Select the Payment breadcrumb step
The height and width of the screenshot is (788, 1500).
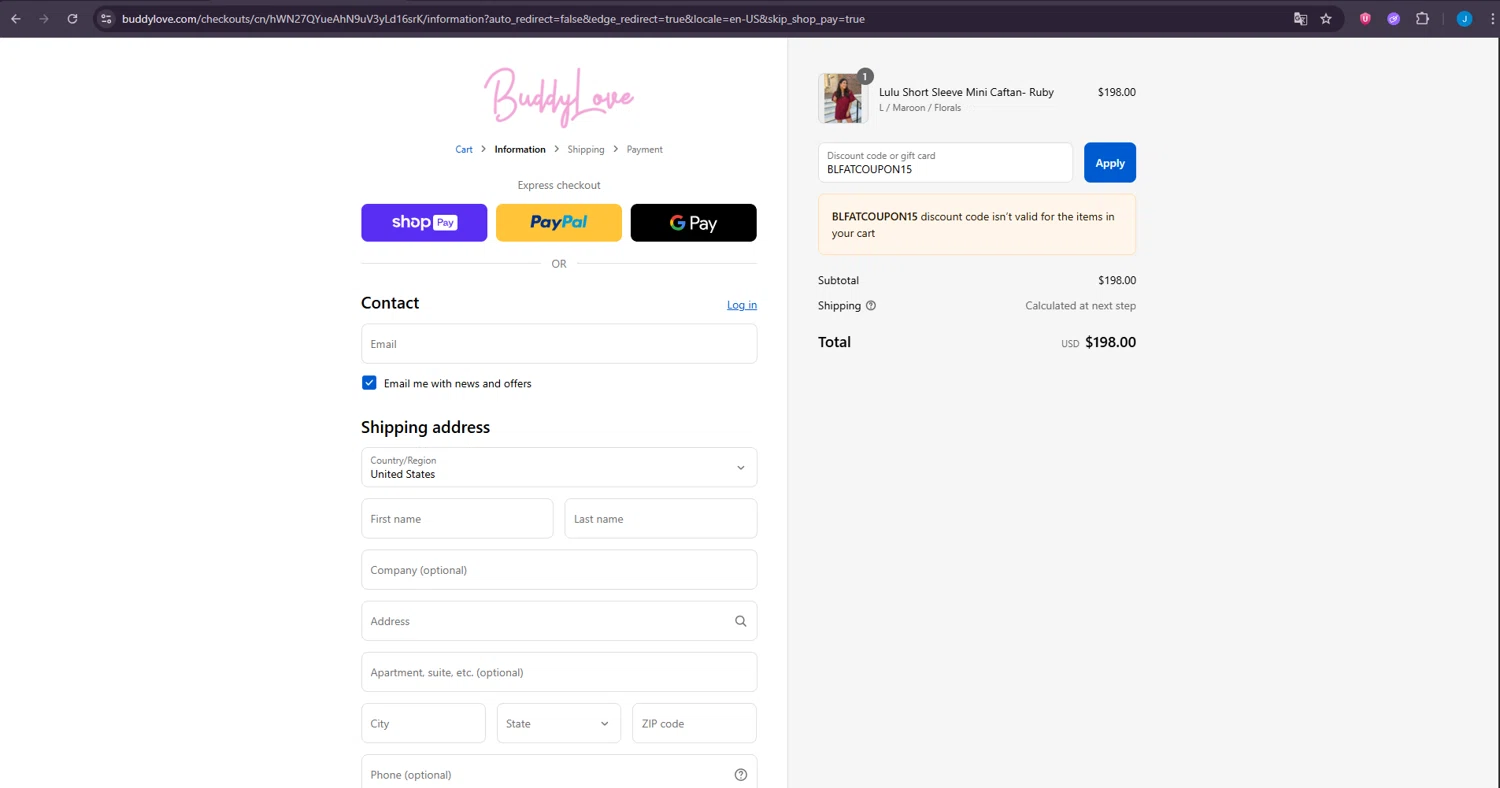[x=645, y=150]
